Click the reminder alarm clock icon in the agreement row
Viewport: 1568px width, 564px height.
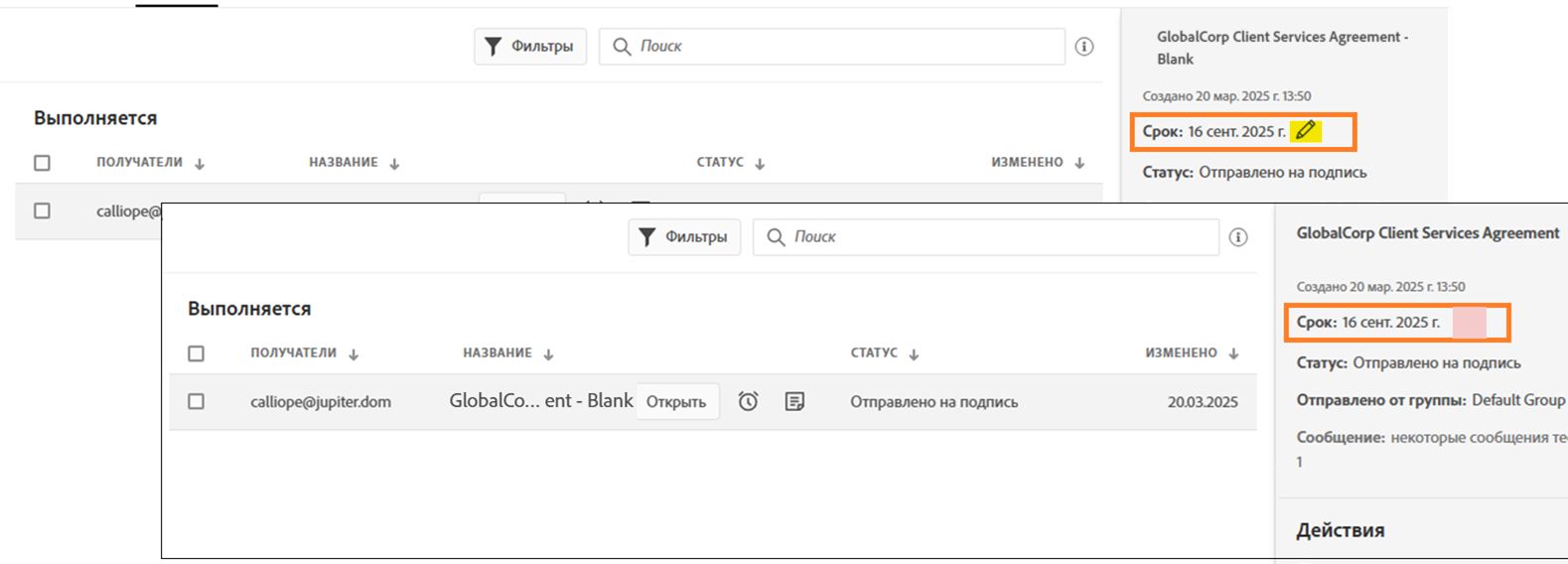tap(748, 401)
